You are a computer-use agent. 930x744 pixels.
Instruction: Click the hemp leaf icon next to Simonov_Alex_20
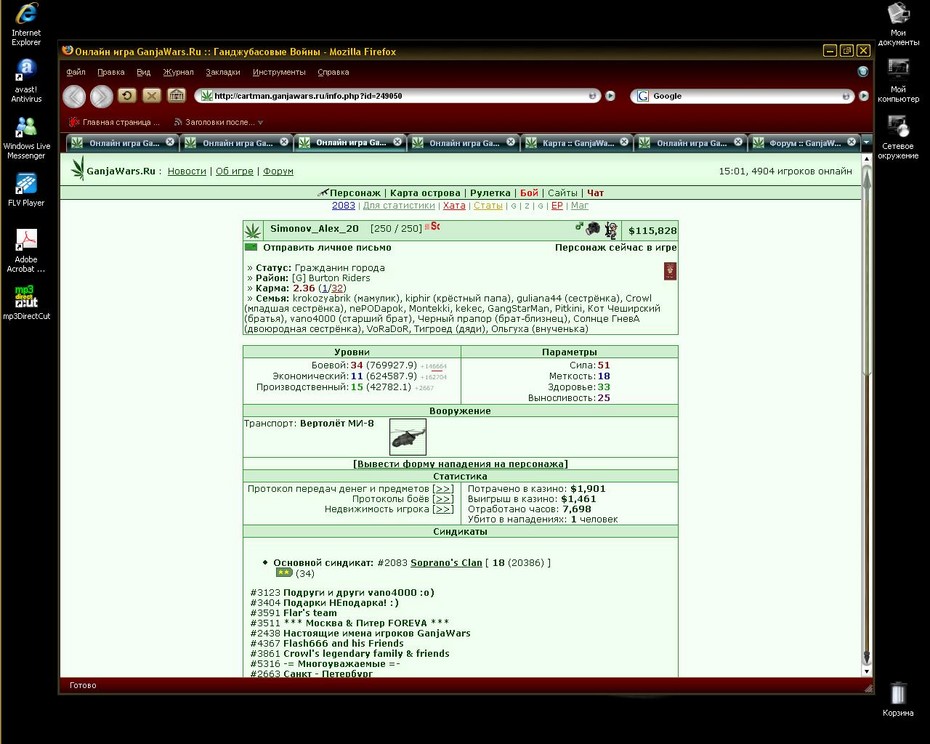253,230
